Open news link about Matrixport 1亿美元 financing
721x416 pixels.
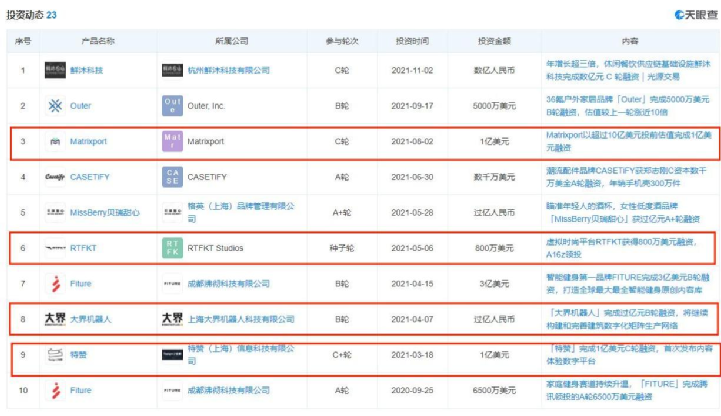pyautogui.click(x=629, y=141)
